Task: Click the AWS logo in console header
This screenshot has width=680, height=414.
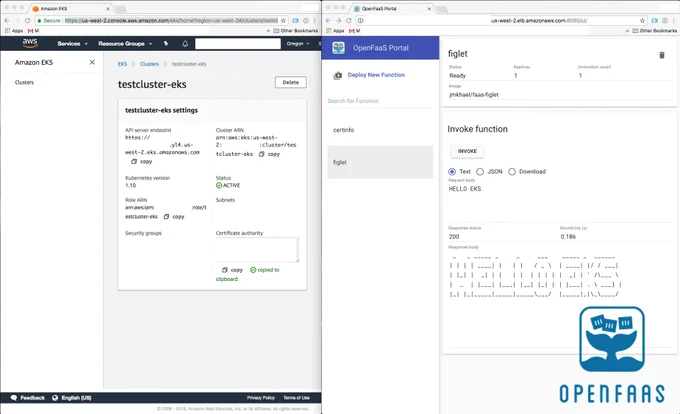Action: pyautogui.click(x=30, y=43)
